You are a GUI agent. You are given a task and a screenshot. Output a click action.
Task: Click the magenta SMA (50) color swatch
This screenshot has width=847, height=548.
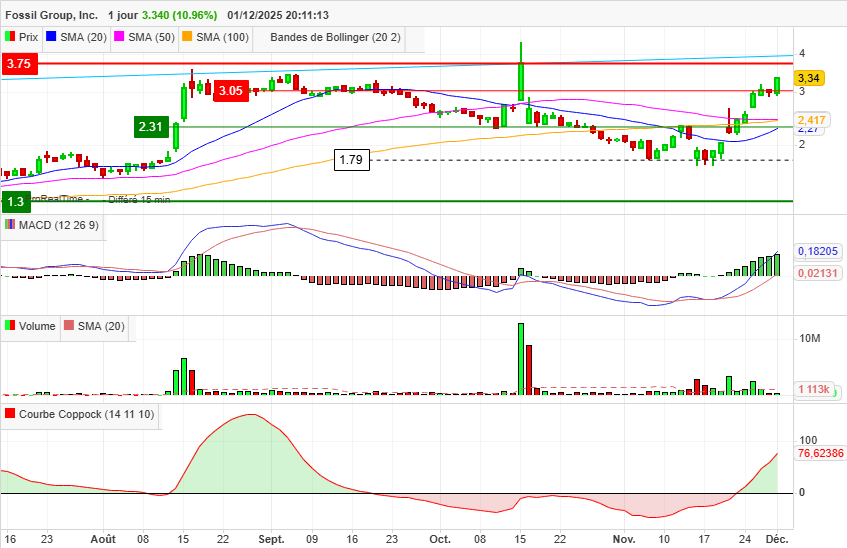coord(119,37)
